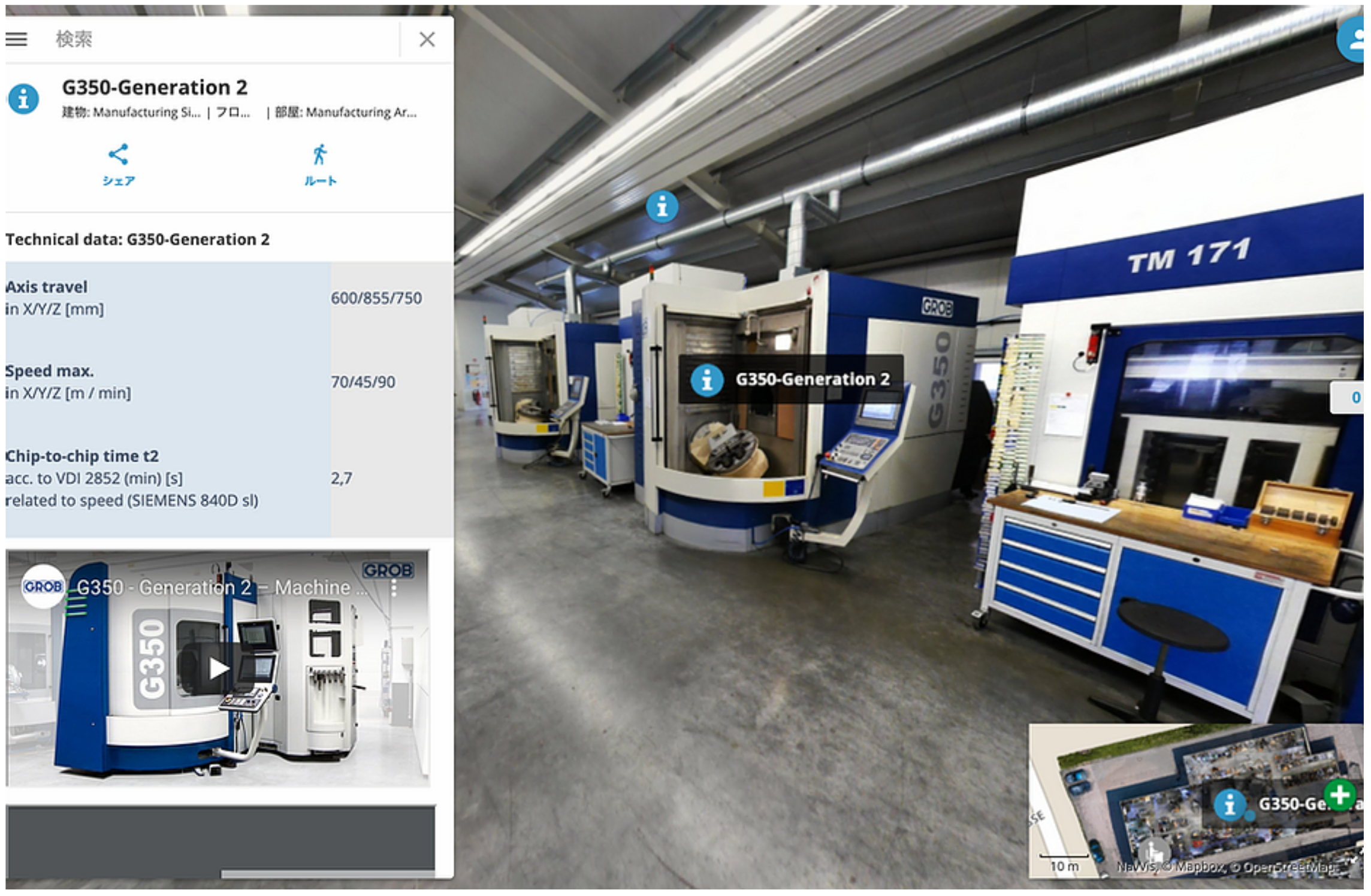Open the hamburger menu in the search bar
This screenshot has width=1371, height=896.
[x=16, y=40]
